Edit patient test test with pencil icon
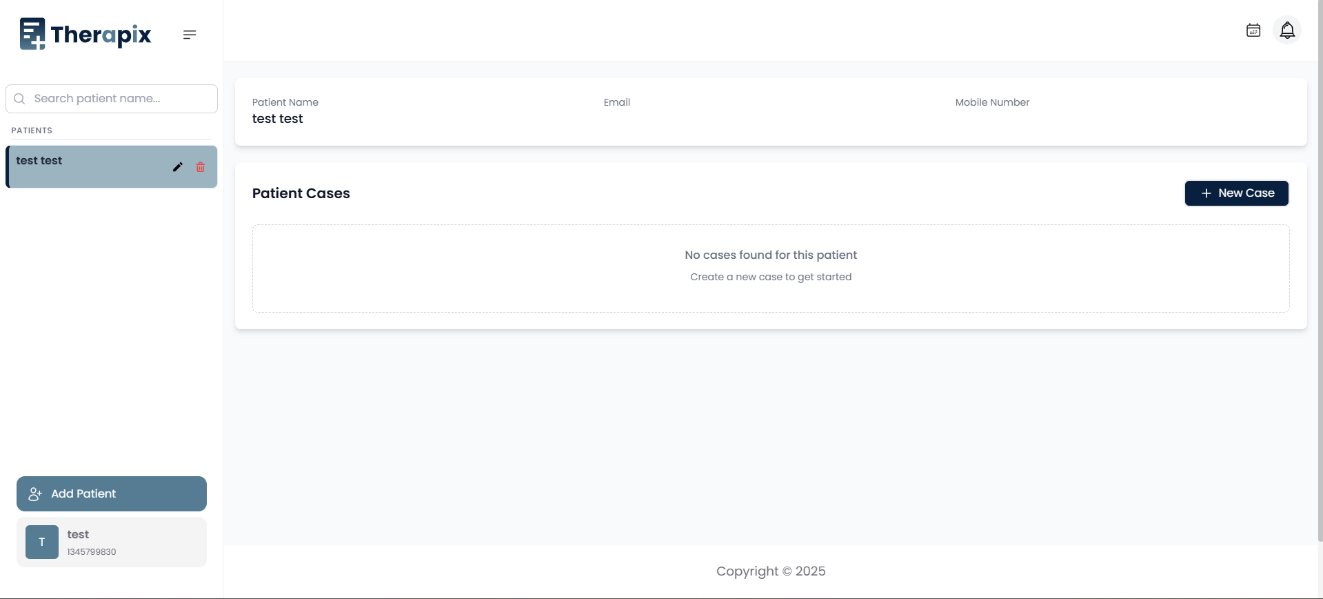1323x599 pixels. 178,167
